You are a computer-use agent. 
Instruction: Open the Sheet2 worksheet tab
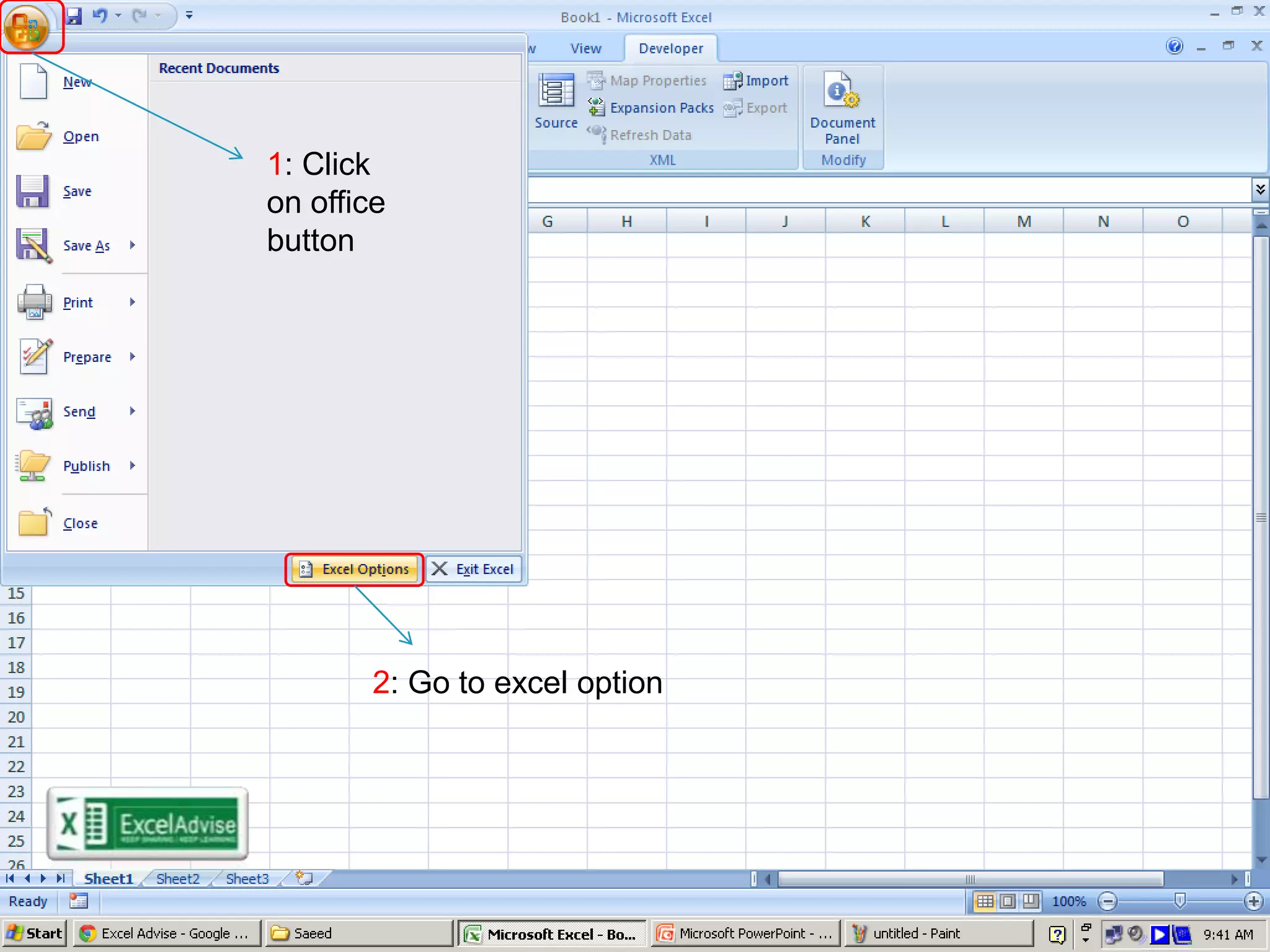pos(178,879)
